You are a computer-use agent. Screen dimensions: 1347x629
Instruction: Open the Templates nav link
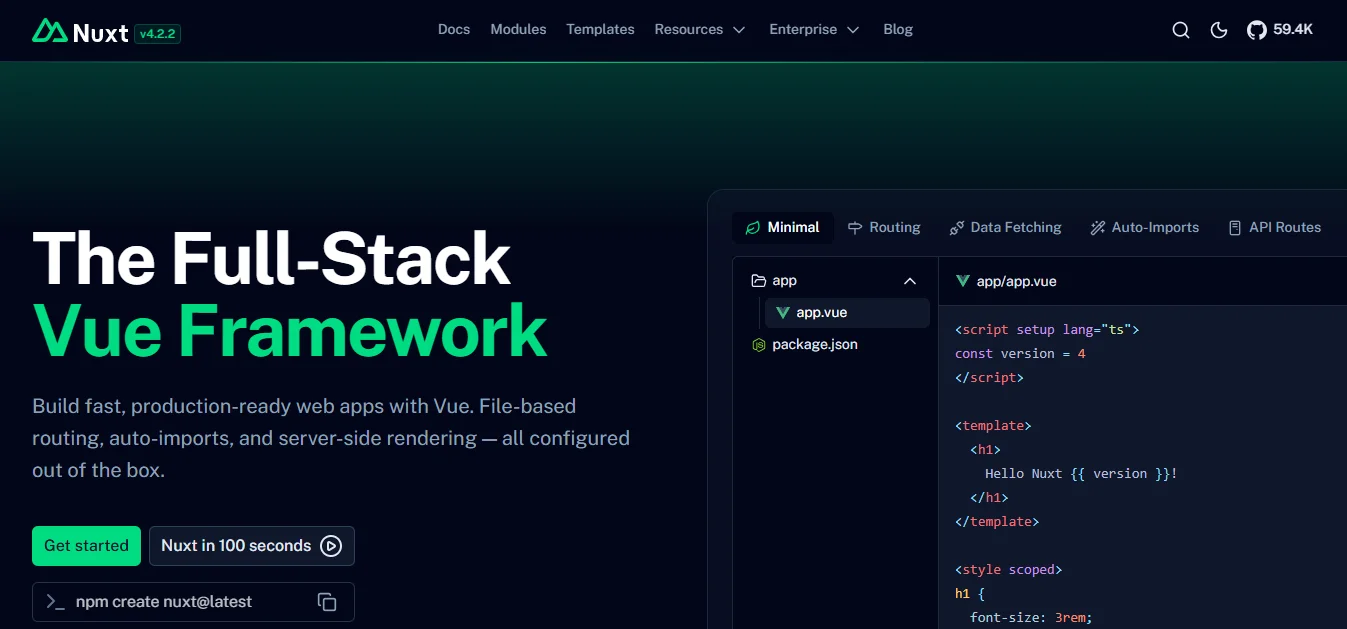click(600, 30)
